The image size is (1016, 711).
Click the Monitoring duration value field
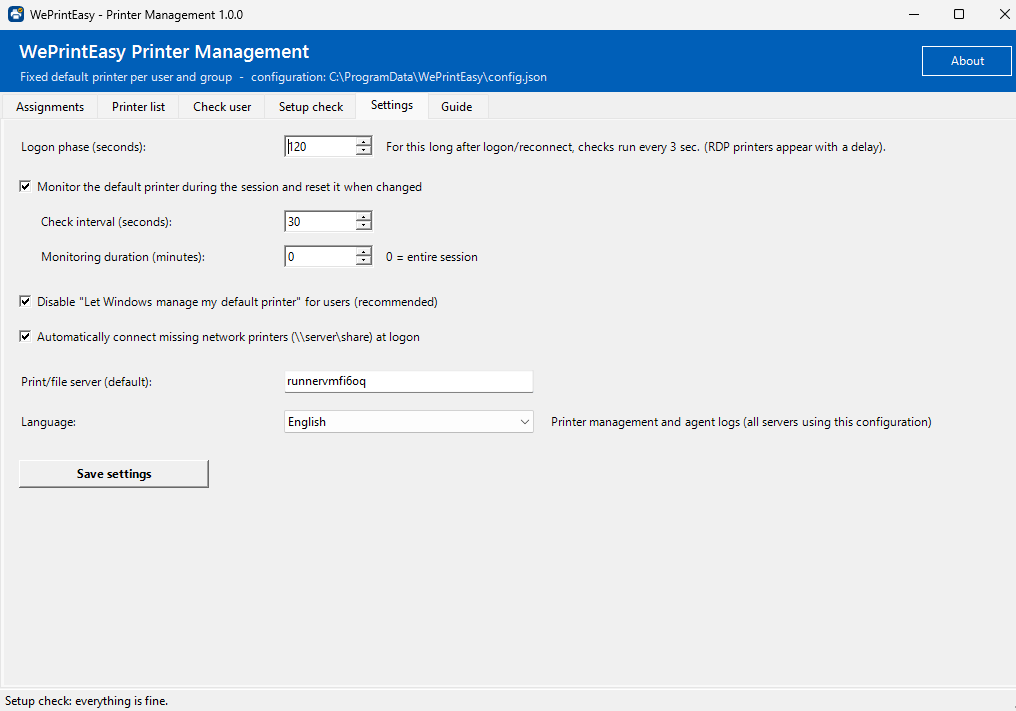321,257
